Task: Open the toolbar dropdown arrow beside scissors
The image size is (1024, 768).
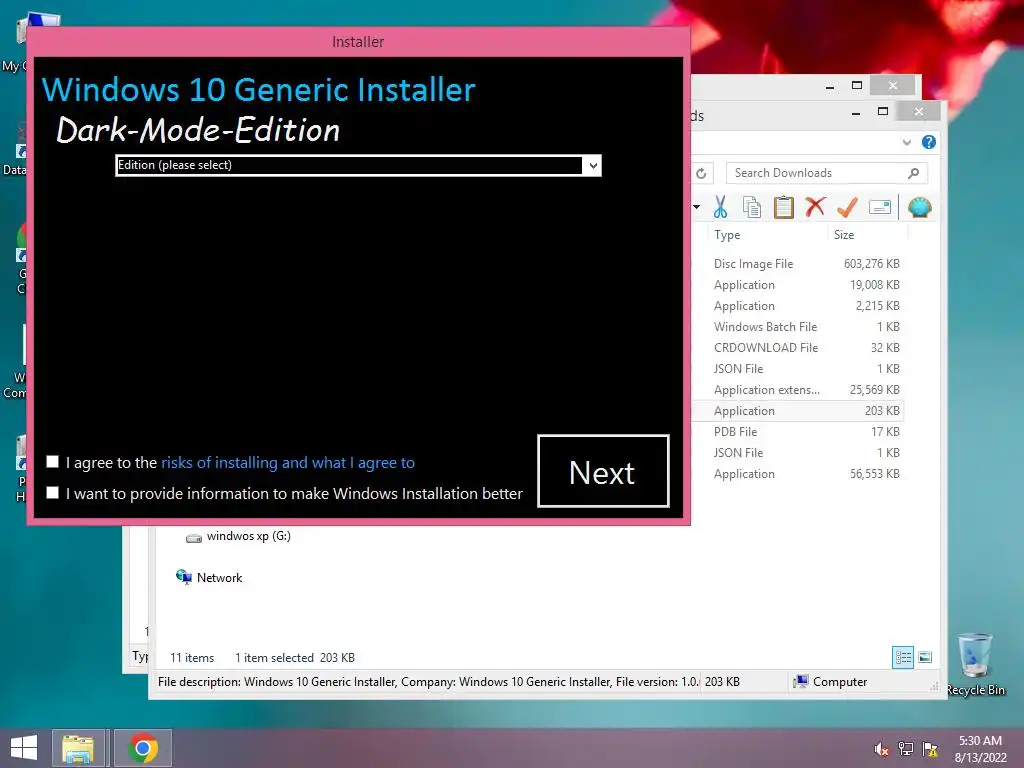Action: pos(697,208)
